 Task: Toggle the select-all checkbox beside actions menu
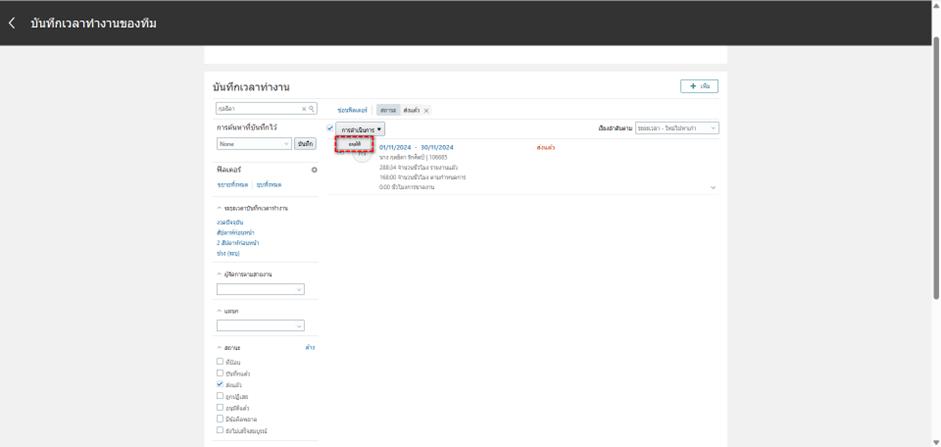[331, 129]
